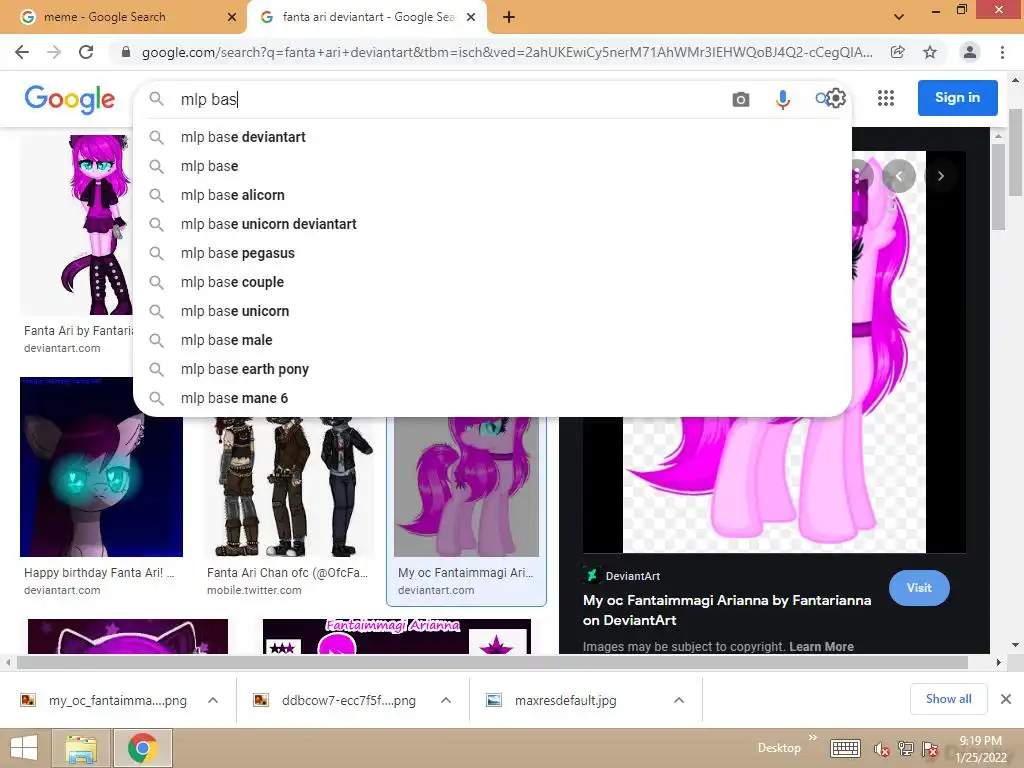
Task: Click the taskbar clock showing 9:19 PM
Action: pos(981,748)
